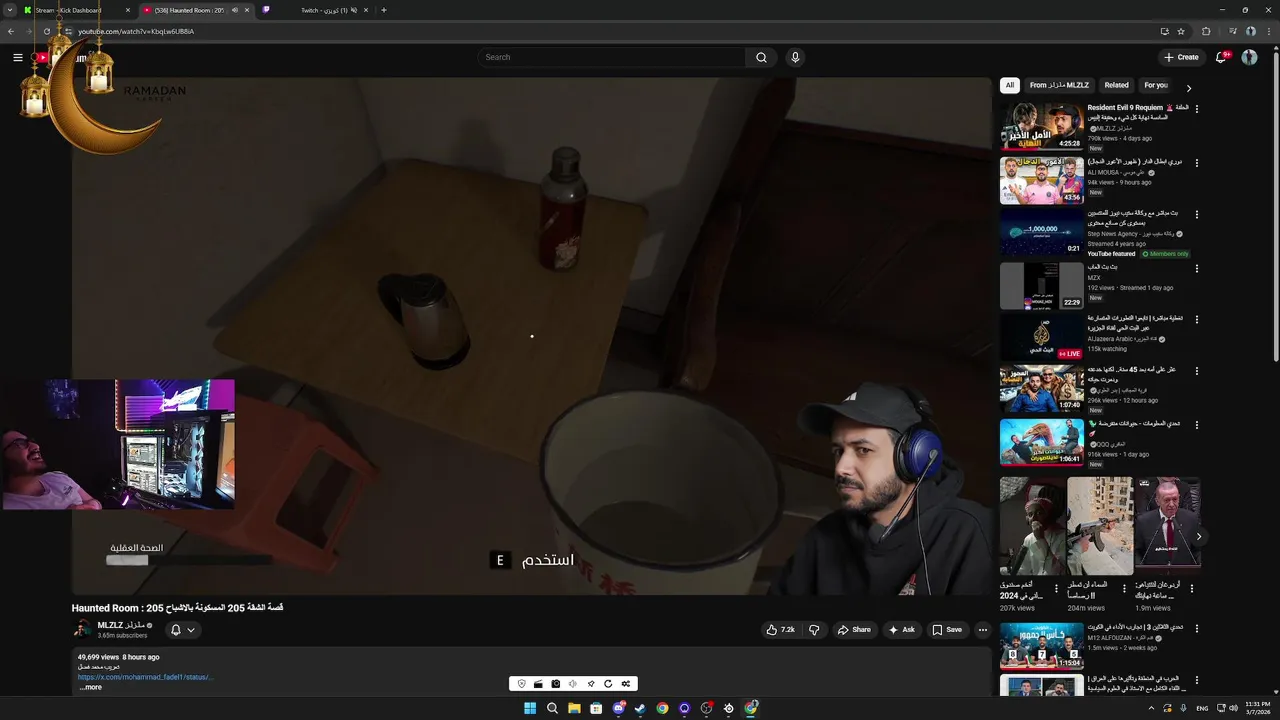Show next filter chips with the arrow
This screenshot has height=720, width=1280.
point(1188,88)
